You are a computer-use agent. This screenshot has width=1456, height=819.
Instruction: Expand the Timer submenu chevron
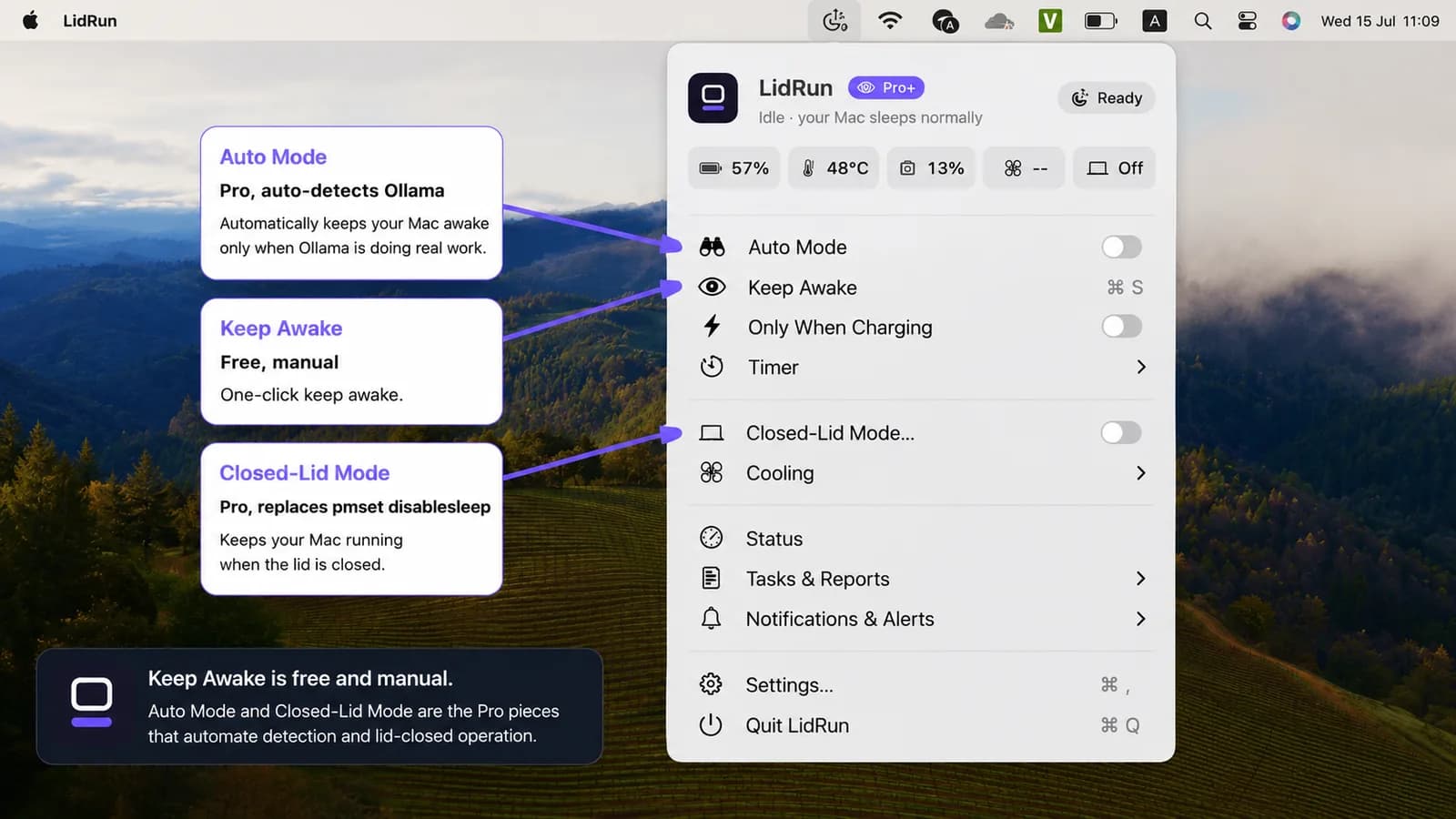(1141, 367)
